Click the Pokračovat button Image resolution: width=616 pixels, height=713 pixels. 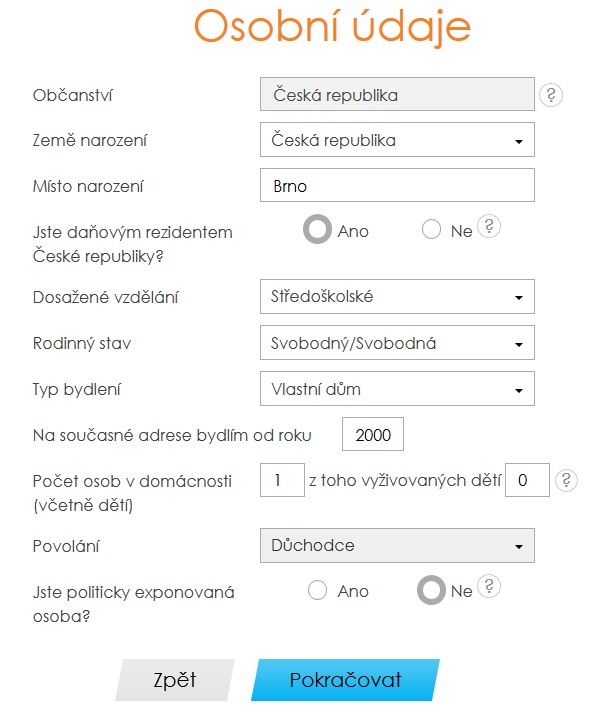(x=346, y=680)
